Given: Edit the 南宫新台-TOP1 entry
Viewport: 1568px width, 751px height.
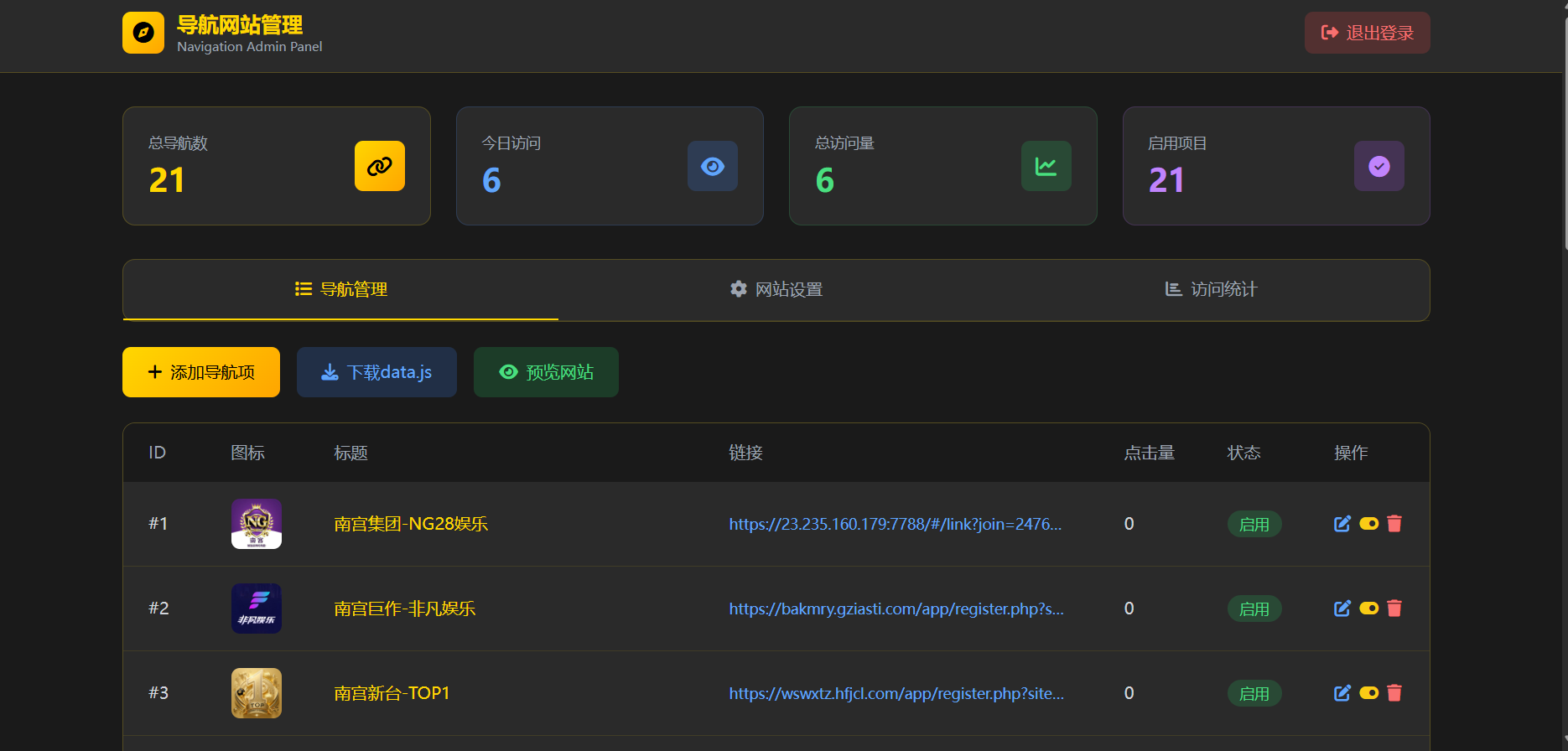Looking at the screenshot, I should [1342, 693].
